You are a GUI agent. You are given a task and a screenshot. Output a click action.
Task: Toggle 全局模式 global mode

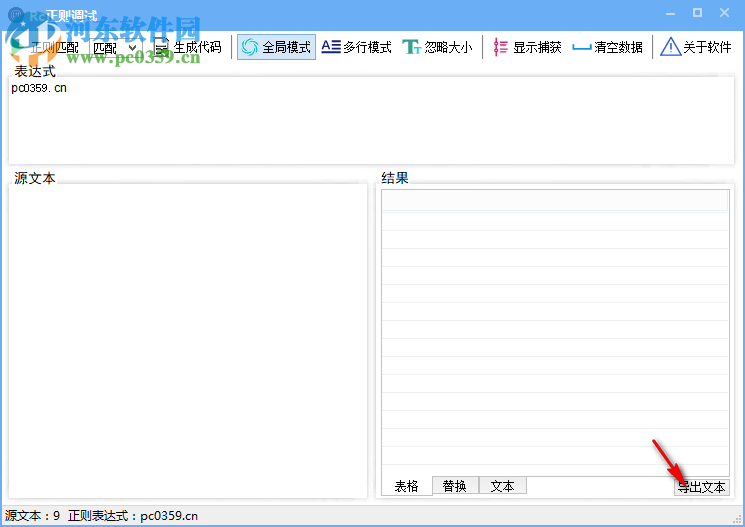[x=276, y=47]
